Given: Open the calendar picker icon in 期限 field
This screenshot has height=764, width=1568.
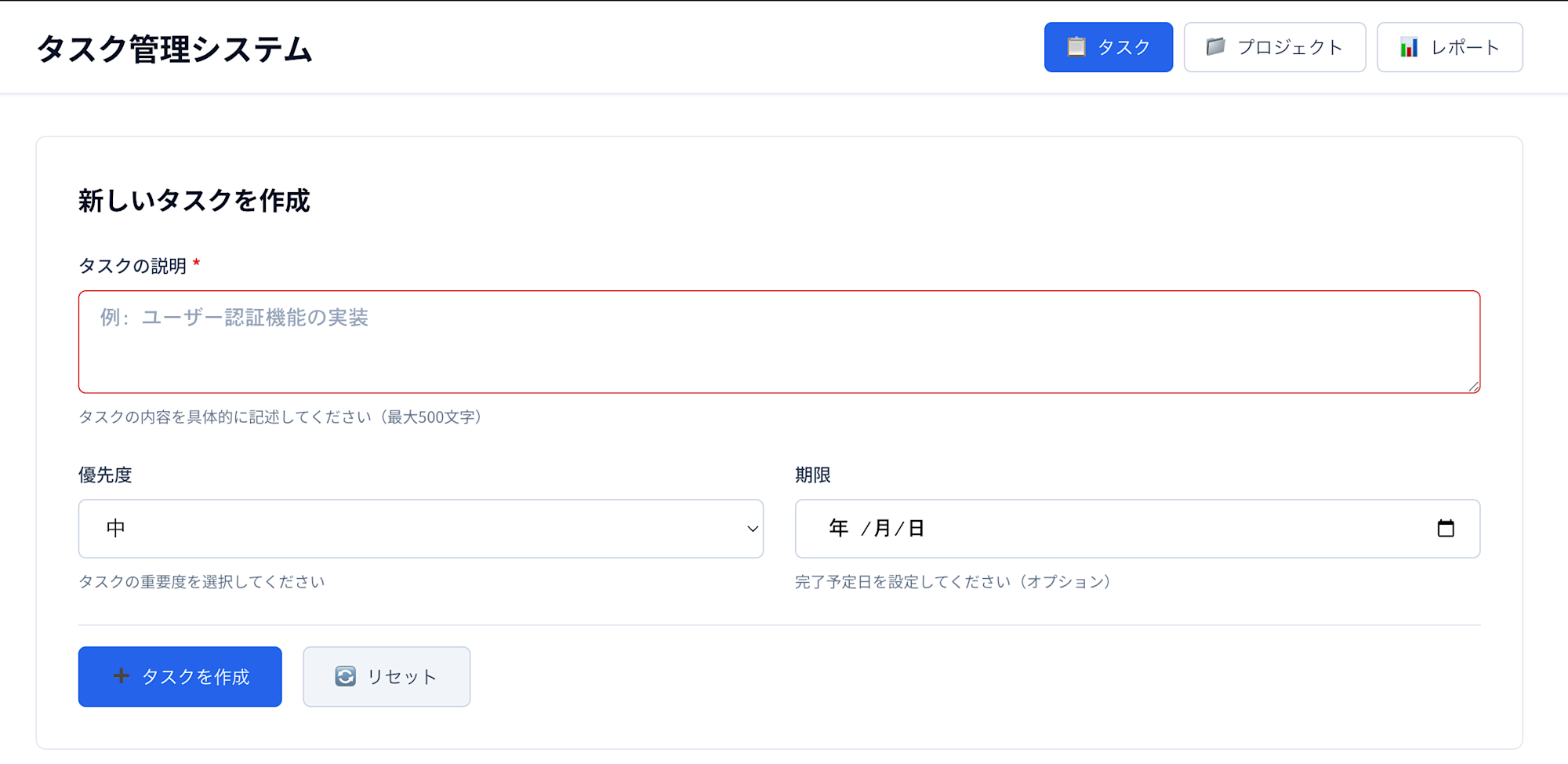Looking at the screenshot, I should [x=1447, y=528].
